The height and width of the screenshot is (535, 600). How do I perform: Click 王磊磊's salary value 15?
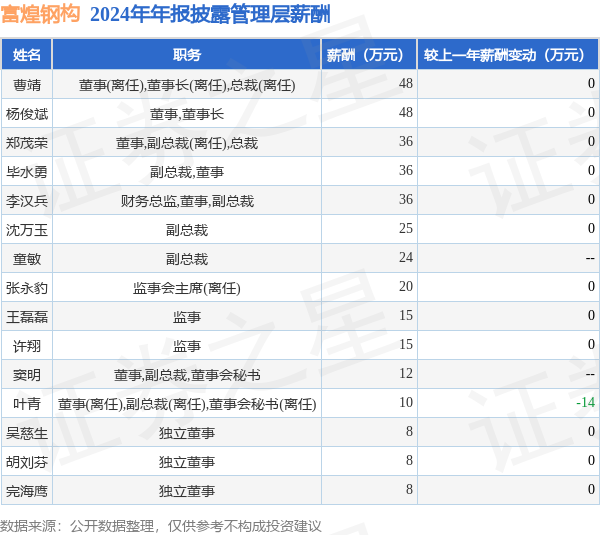pyautogui.click(x=406, y=315)
